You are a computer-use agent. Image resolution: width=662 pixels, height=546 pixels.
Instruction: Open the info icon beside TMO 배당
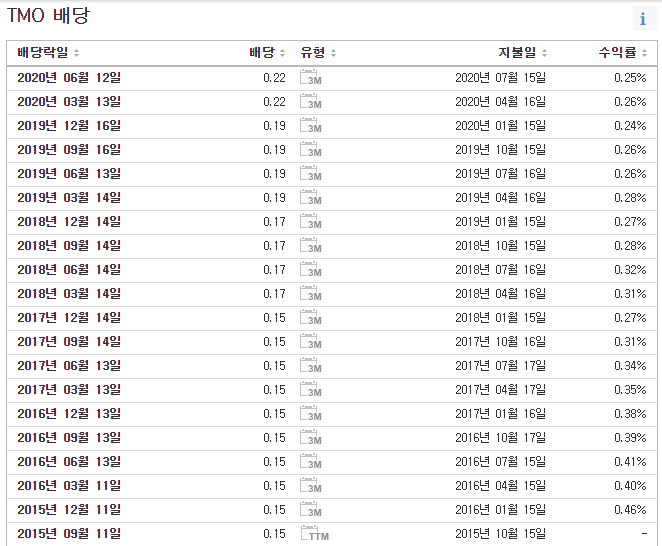(643, 19)
